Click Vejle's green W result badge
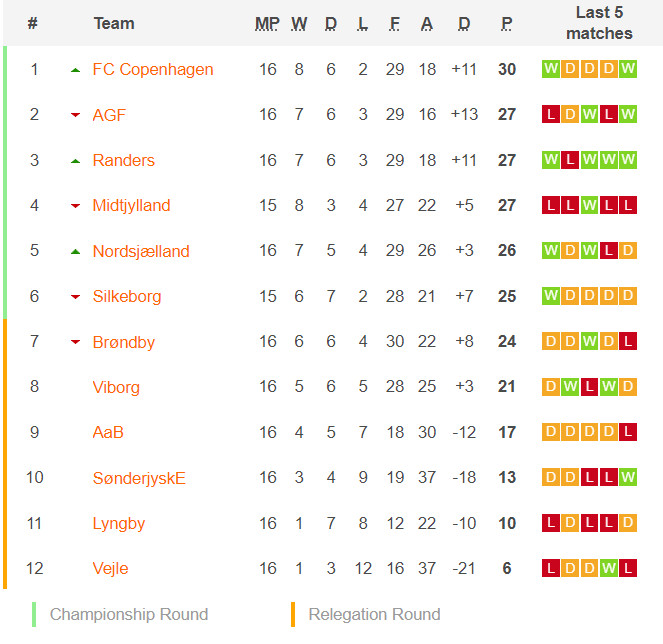Viewport: 663px width, 644px height. (609, 568)
